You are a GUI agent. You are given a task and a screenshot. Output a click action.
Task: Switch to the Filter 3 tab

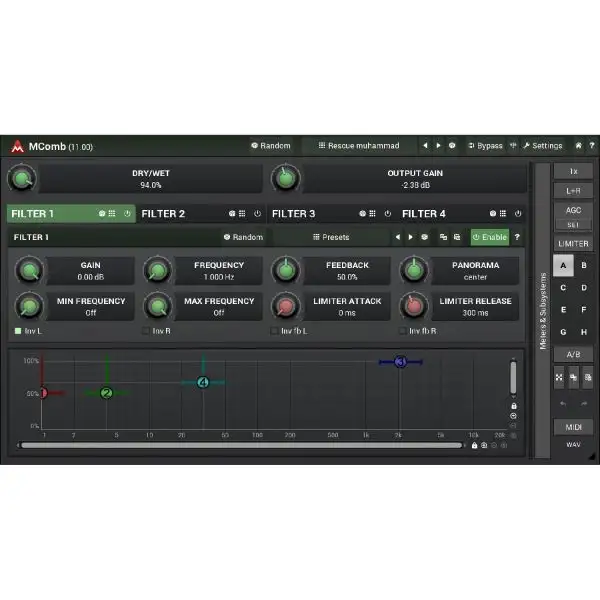pos(294,213)
